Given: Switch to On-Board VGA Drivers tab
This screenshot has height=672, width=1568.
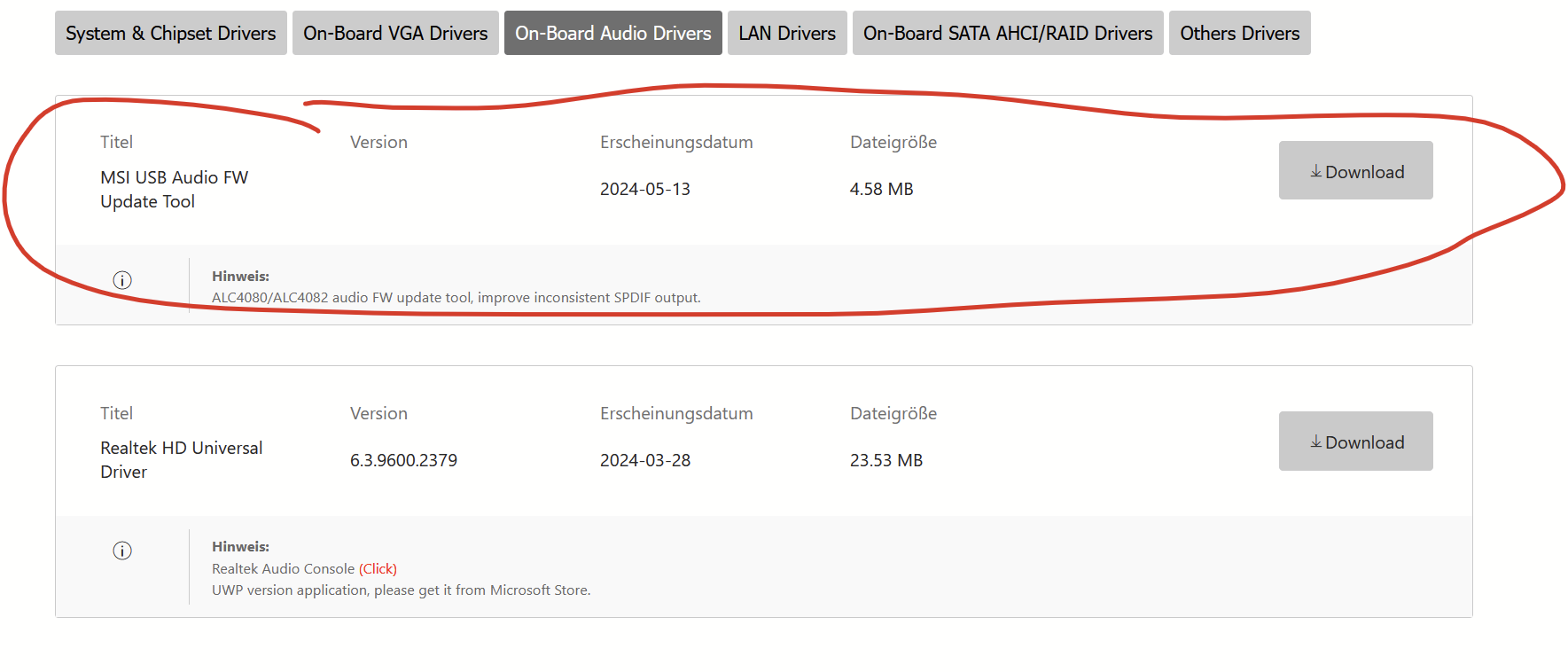Looking at the screenshot, I should pyautogui.click(x=395, y=33).
